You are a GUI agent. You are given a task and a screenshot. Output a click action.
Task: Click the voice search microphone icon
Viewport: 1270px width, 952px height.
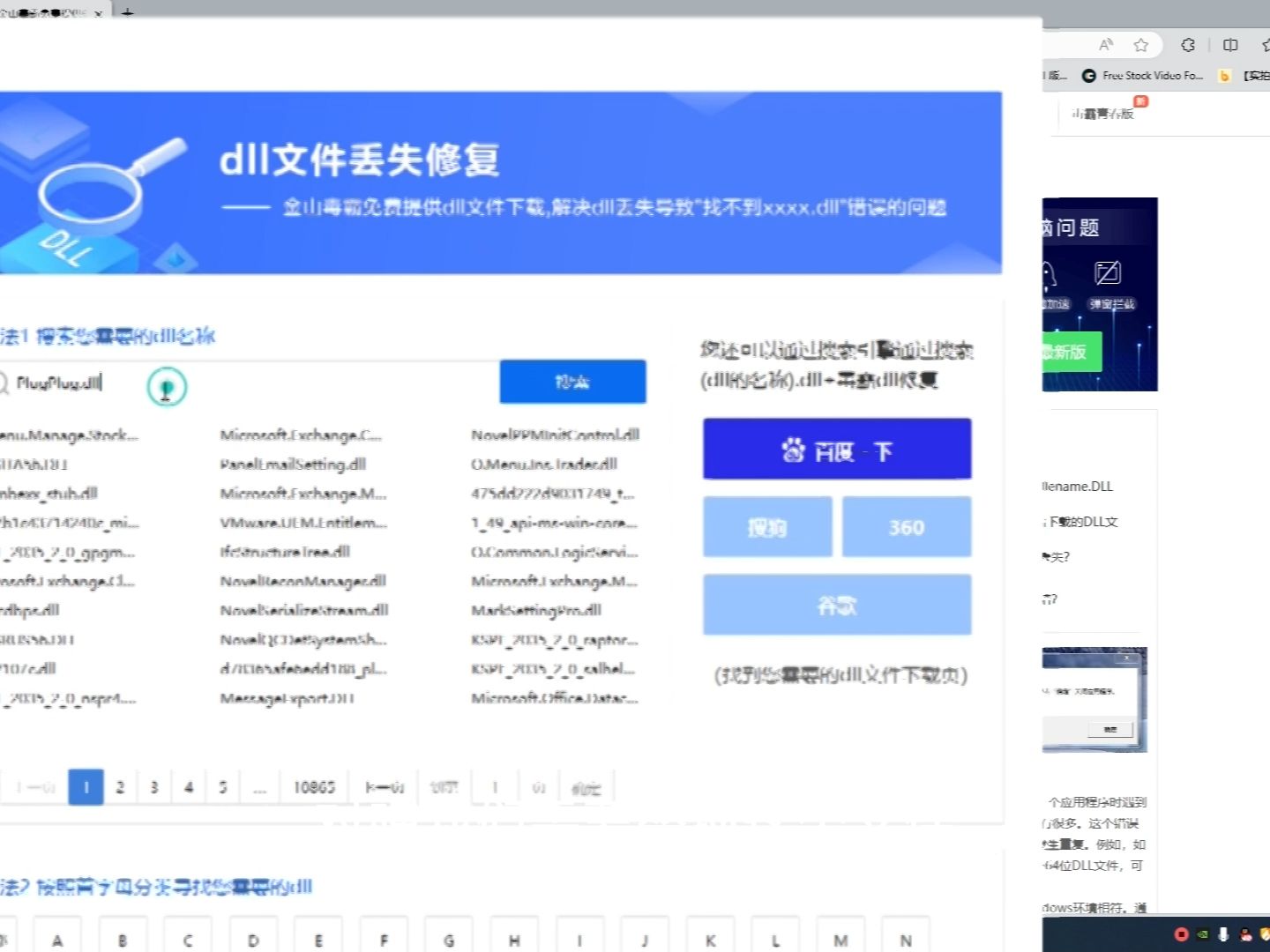click(x=167, y=386)
